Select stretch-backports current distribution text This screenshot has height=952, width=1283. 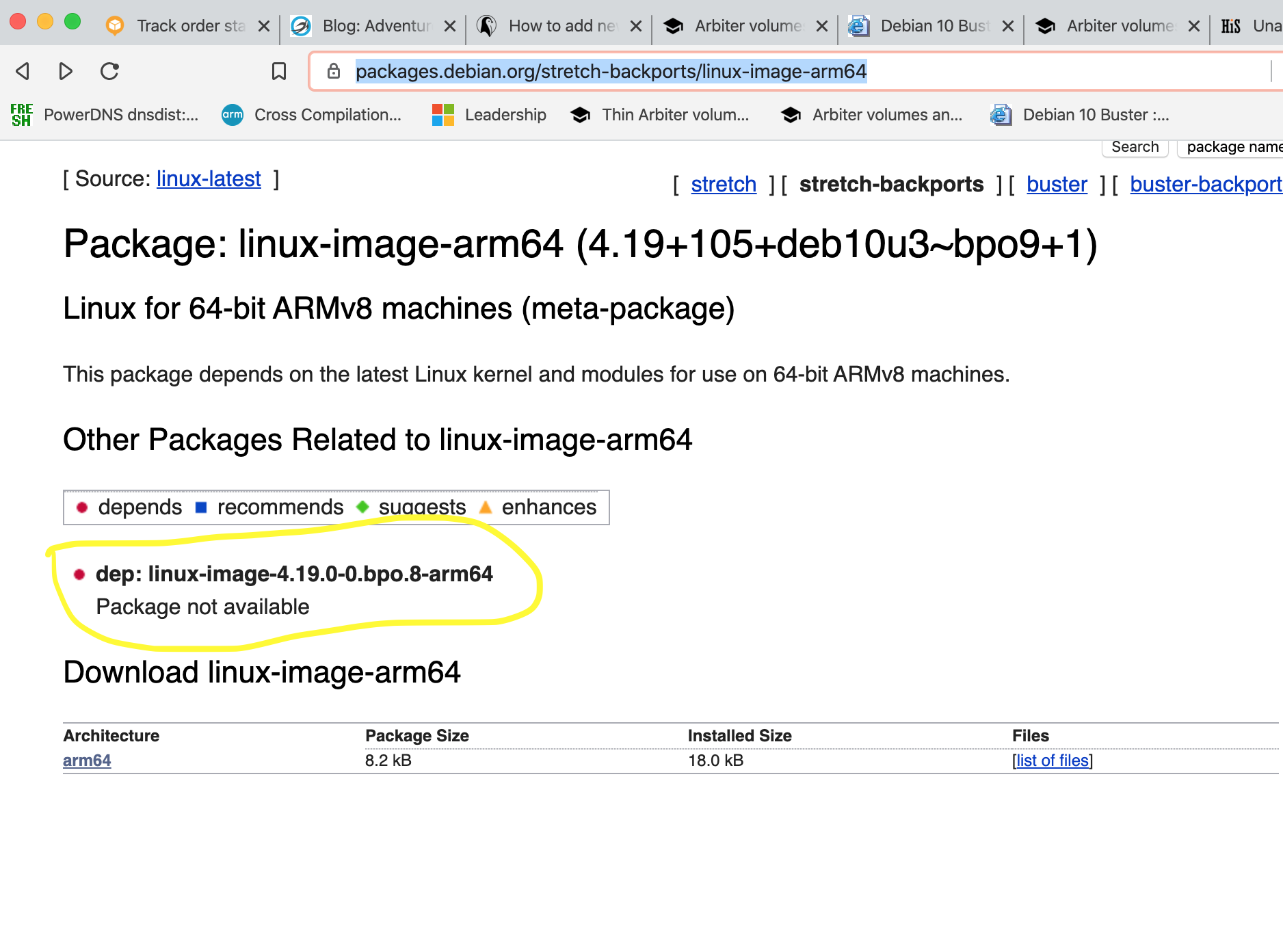point(891,185)
